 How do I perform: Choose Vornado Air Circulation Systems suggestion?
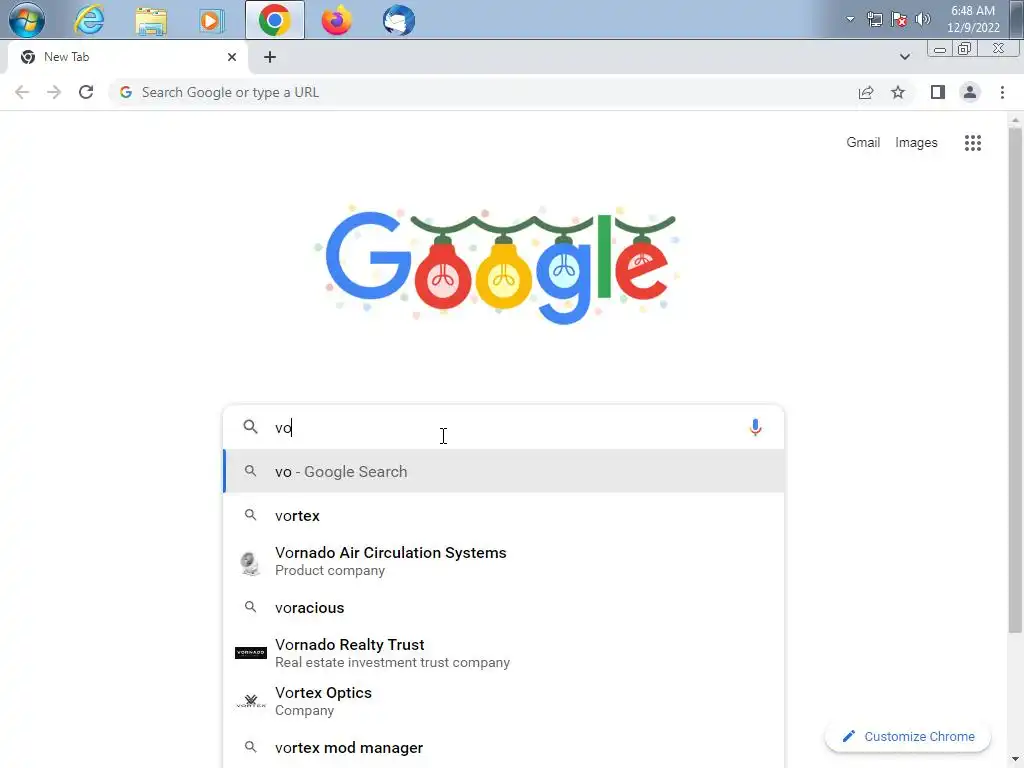tap(504, 561)
